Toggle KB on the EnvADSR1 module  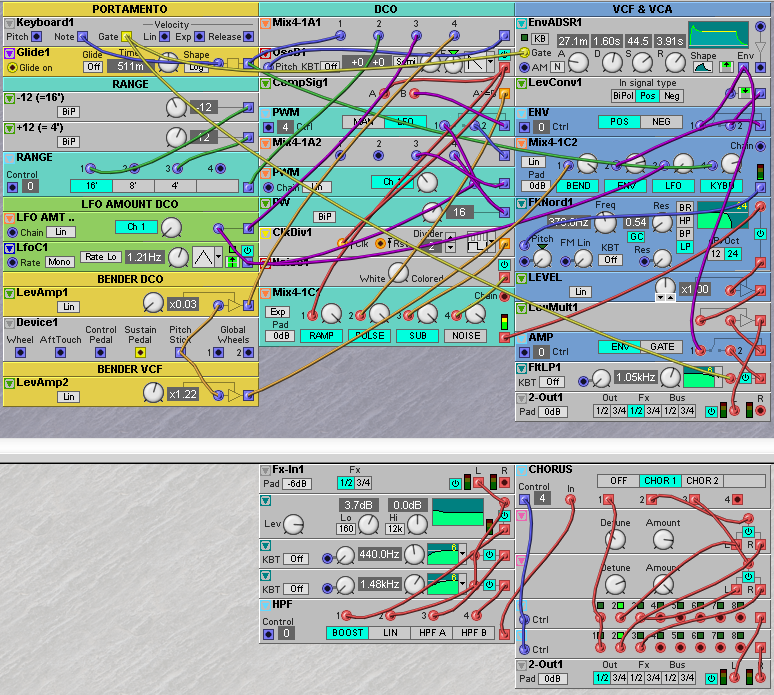coord(541,38)
